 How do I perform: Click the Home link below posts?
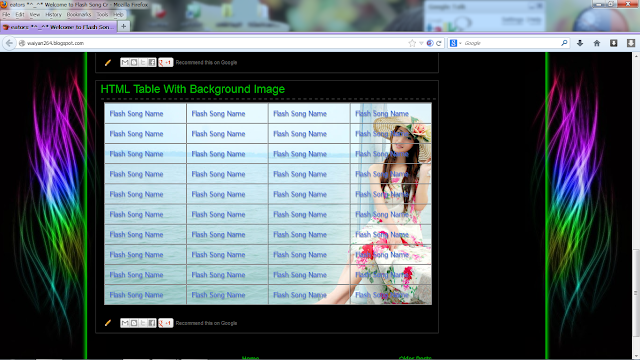tap(250, 358)
